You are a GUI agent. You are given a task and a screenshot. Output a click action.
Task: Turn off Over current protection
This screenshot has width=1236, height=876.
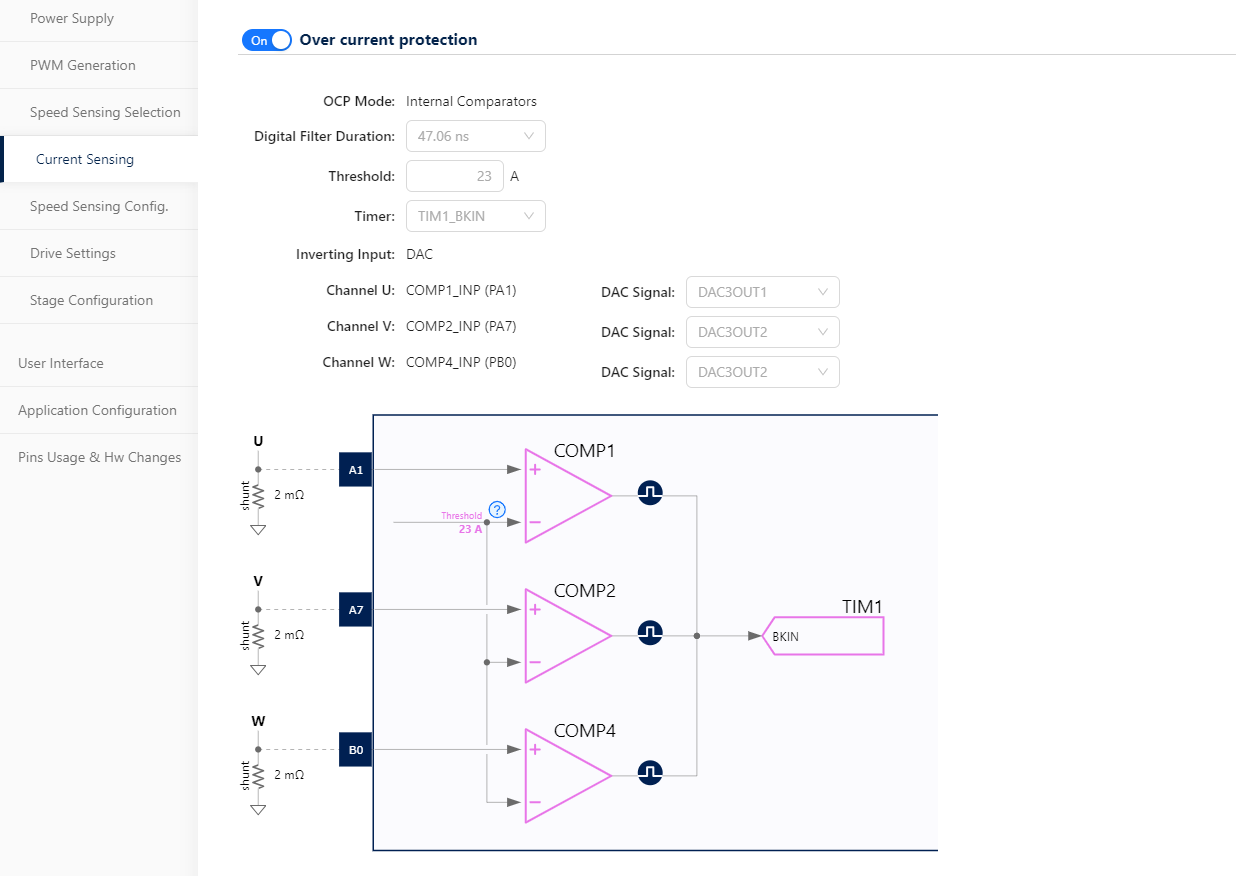266,39
